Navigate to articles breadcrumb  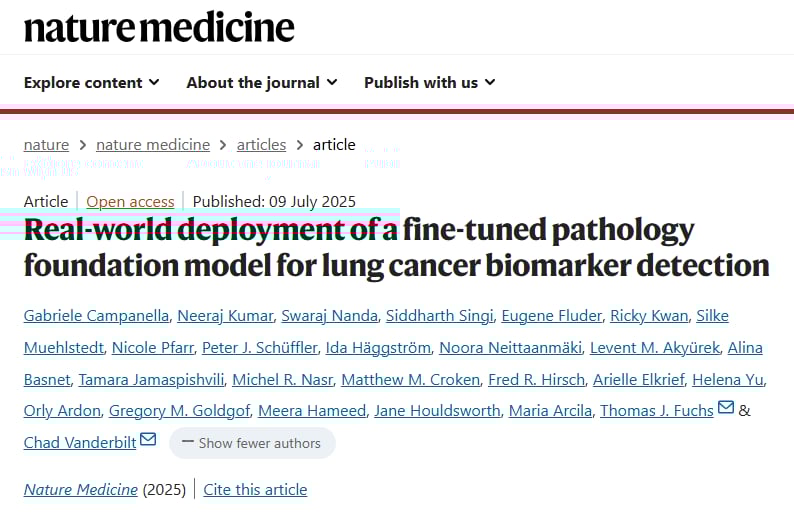click(261, 144)
